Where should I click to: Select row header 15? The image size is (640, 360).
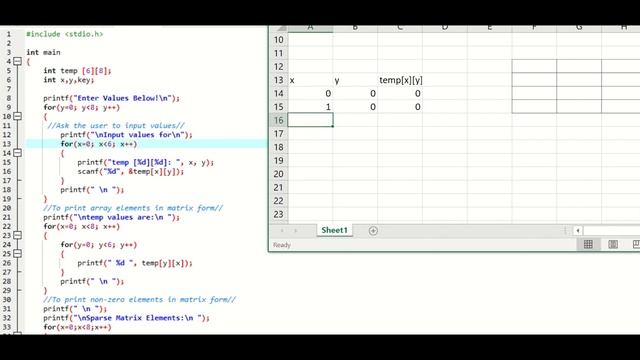[278, 107]
